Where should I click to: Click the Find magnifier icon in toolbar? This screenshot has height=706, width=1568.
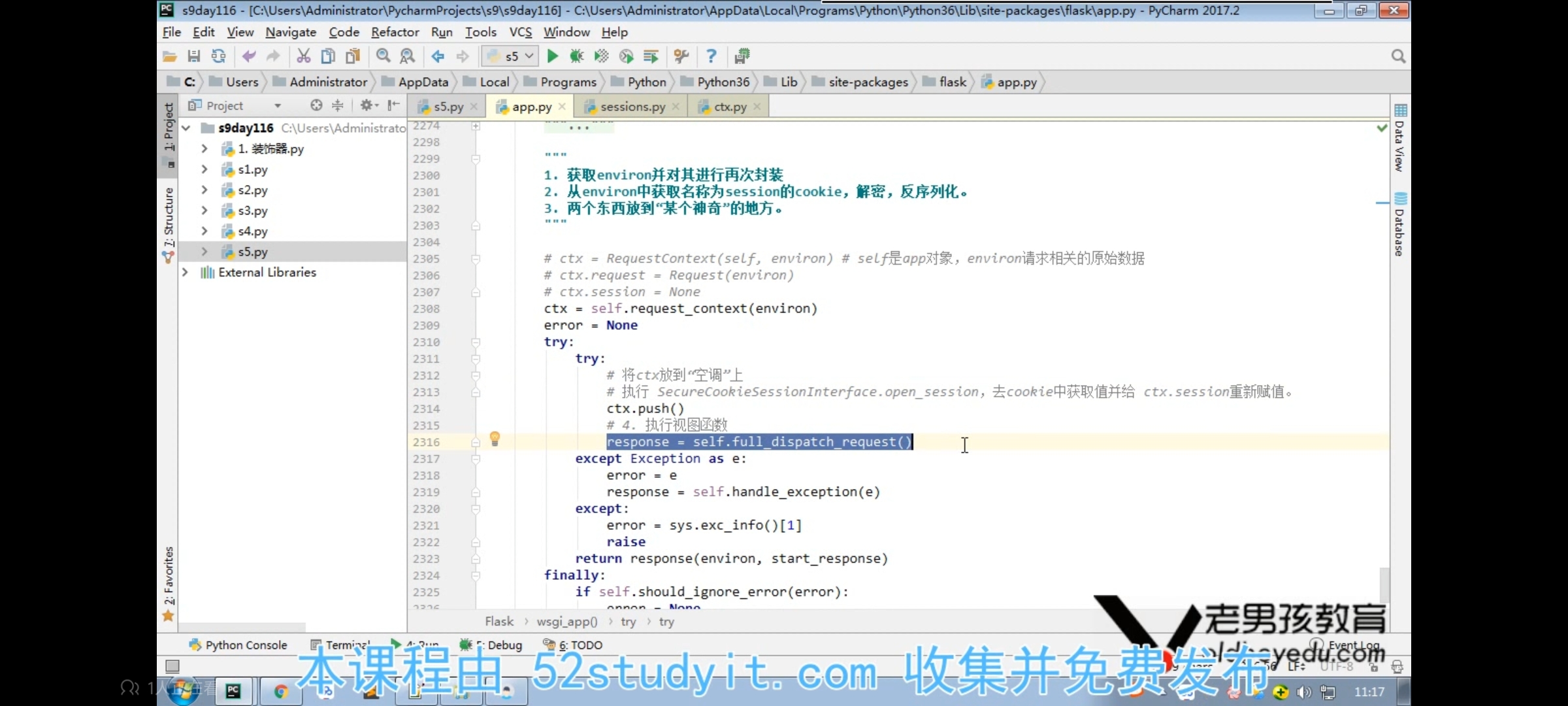[384, 56]
